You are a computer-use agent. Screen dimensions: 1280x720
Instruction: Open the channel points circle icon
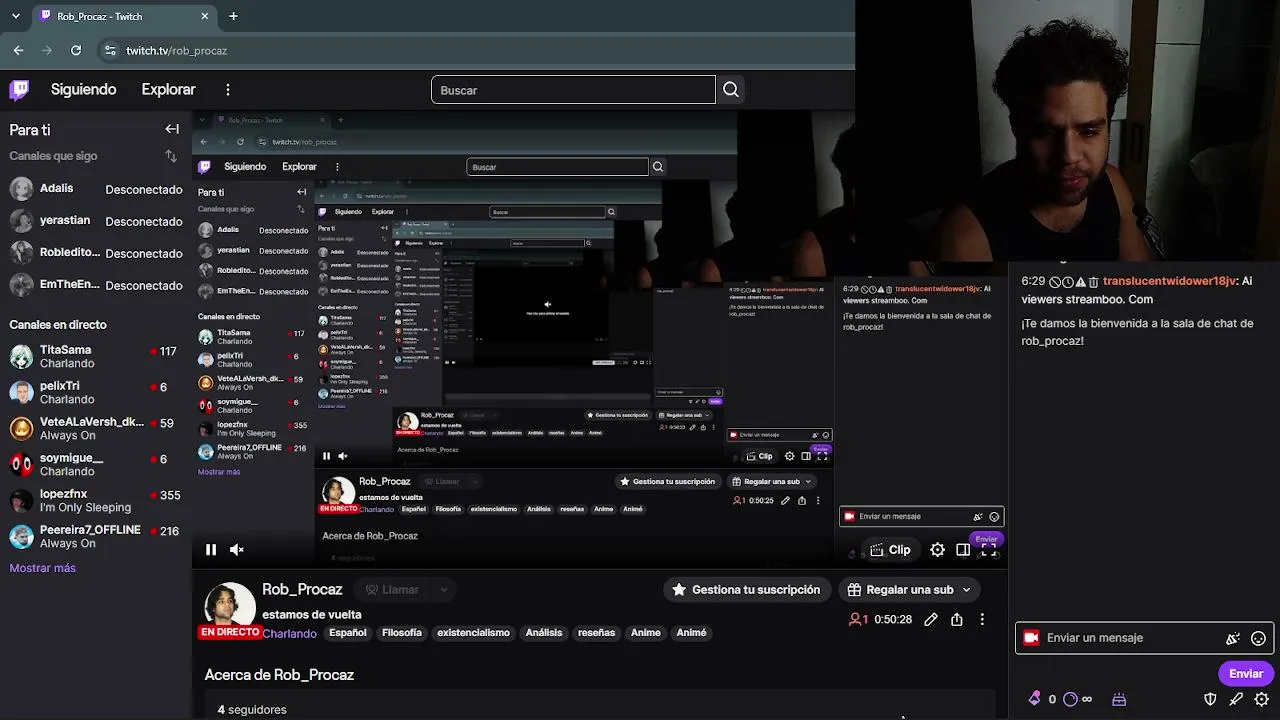point(1070,699)
